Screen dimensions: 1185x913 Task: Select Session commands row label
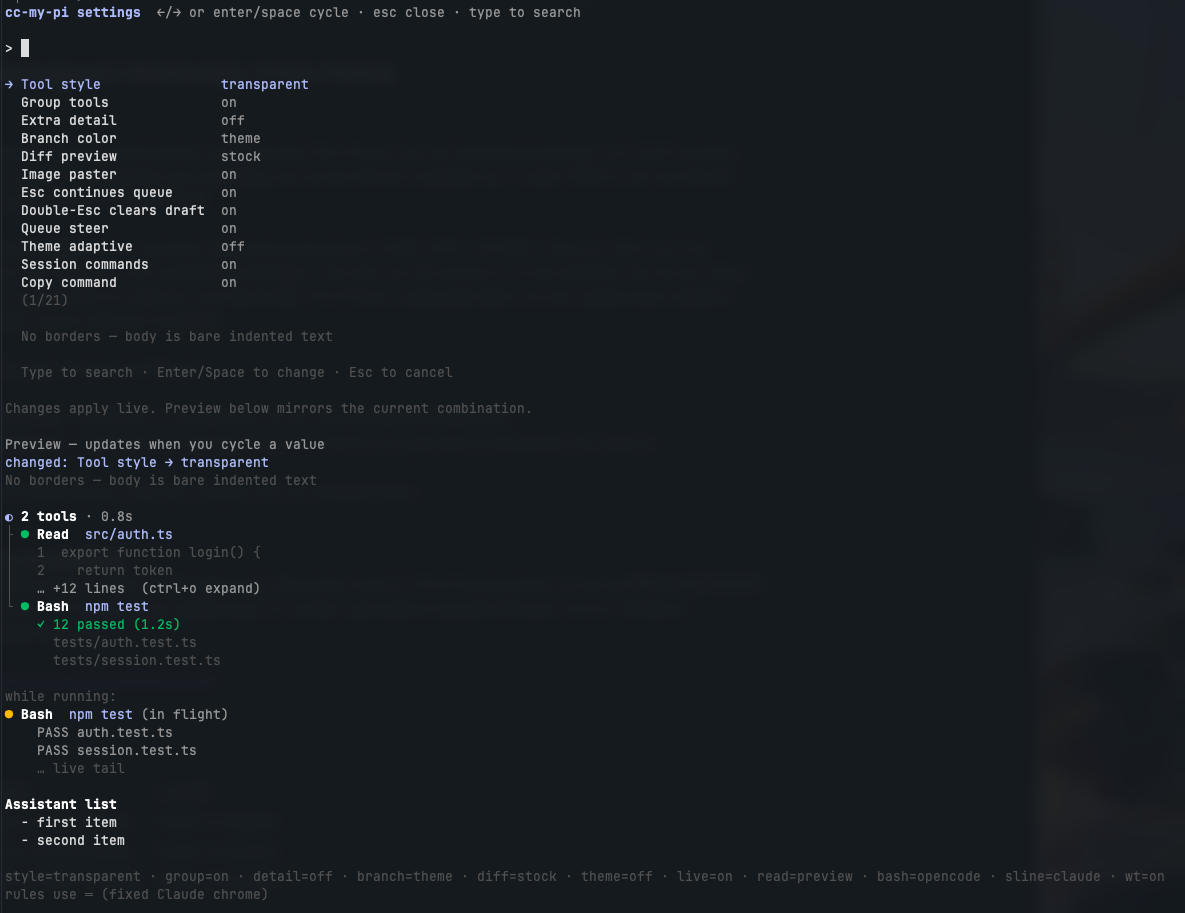pos(85,265)
